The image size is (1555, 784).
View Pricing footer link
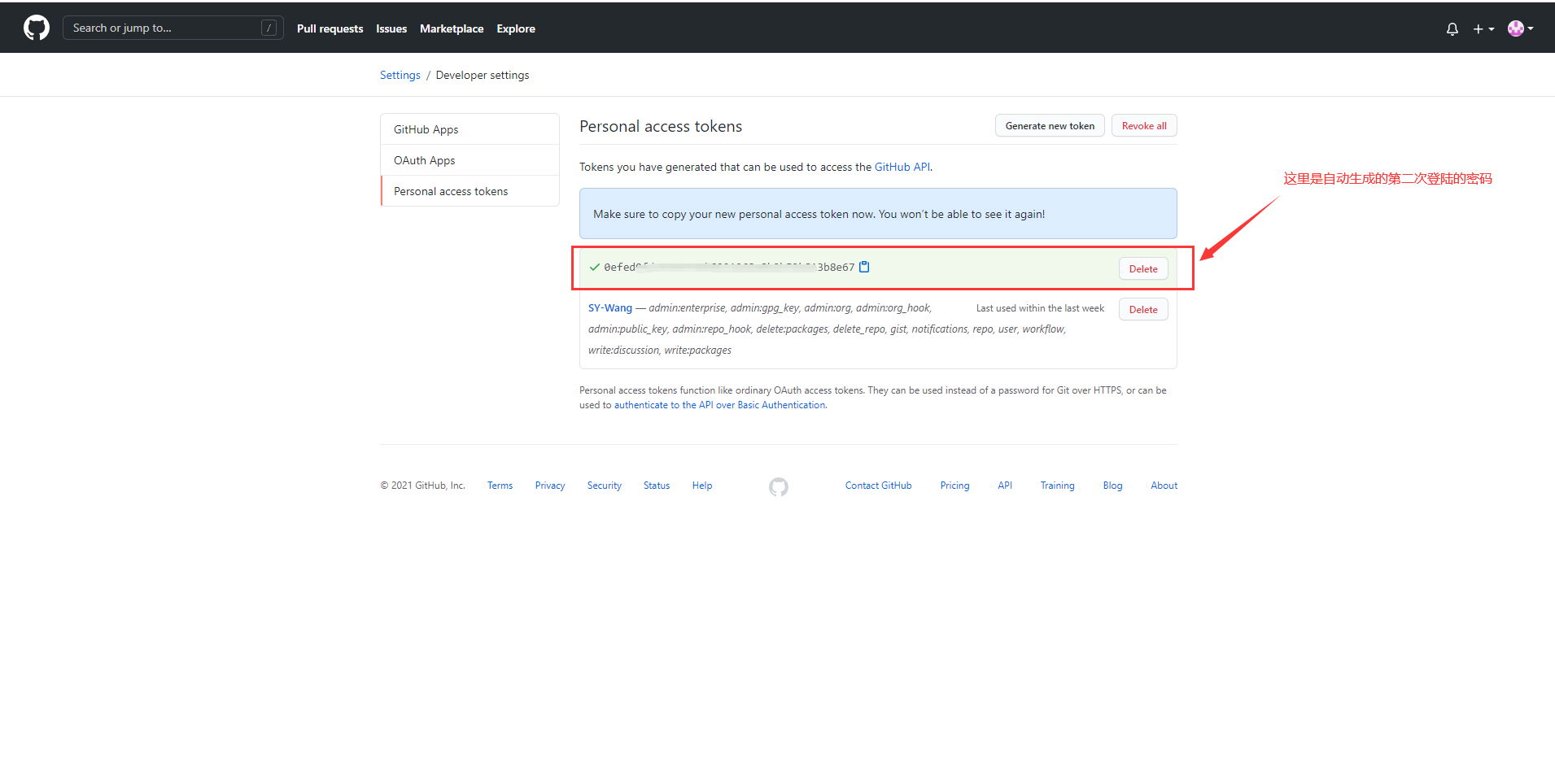coord(954,486)
